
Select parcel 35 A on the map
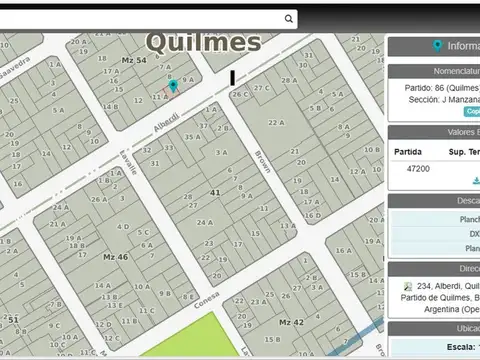(193, 137)
